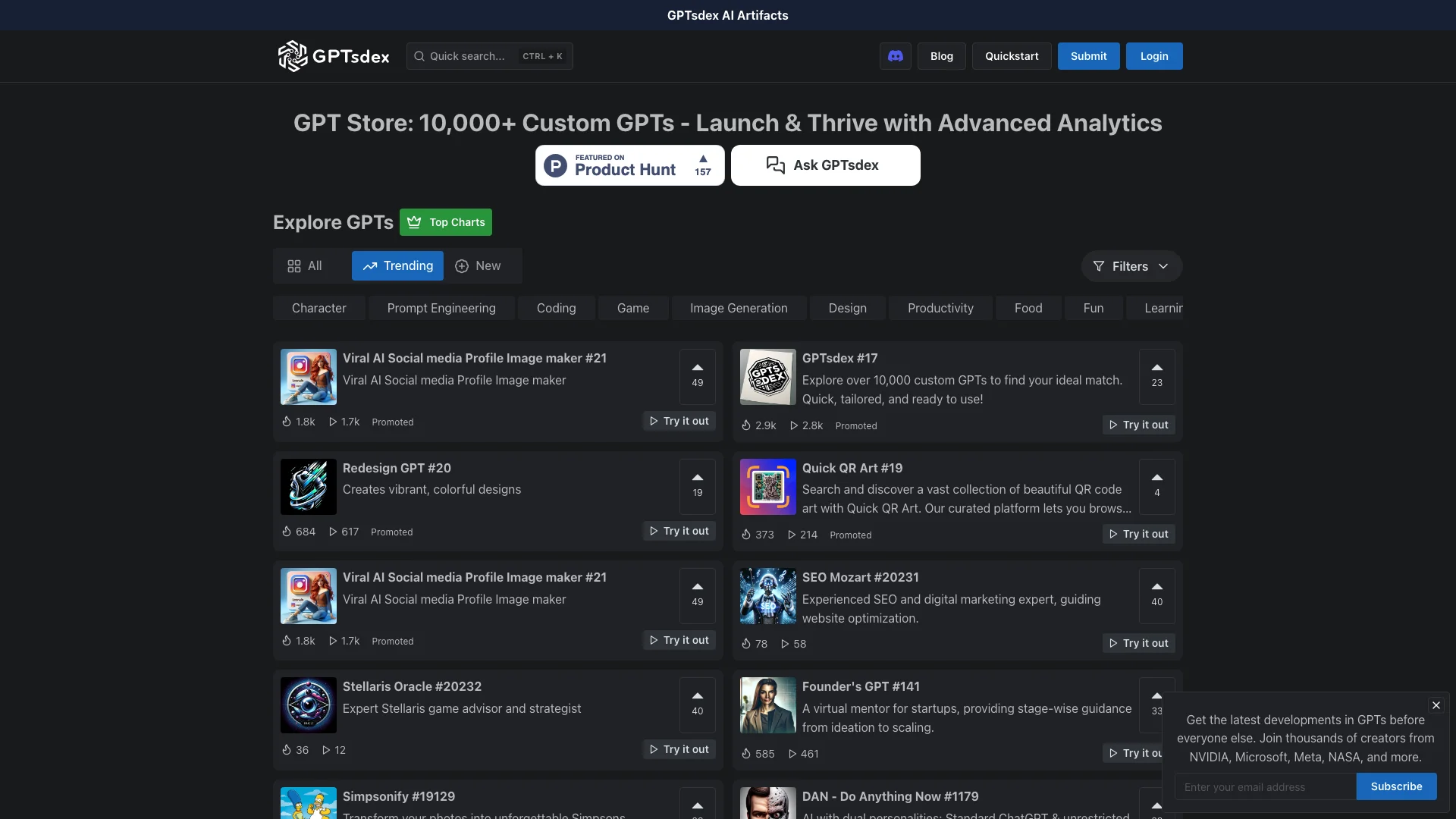Open the Blog page
This screenshot has height=819, width=1456.
(941, 56)
